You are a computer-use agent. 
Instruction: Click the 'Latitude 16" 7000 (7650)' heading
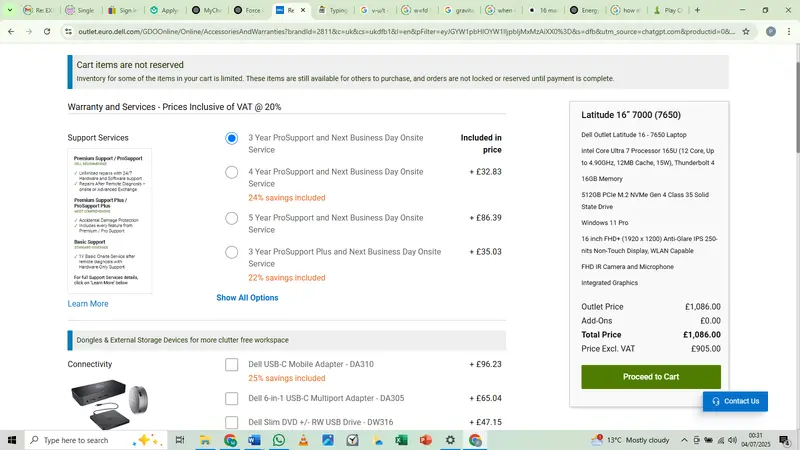[631, 115]
